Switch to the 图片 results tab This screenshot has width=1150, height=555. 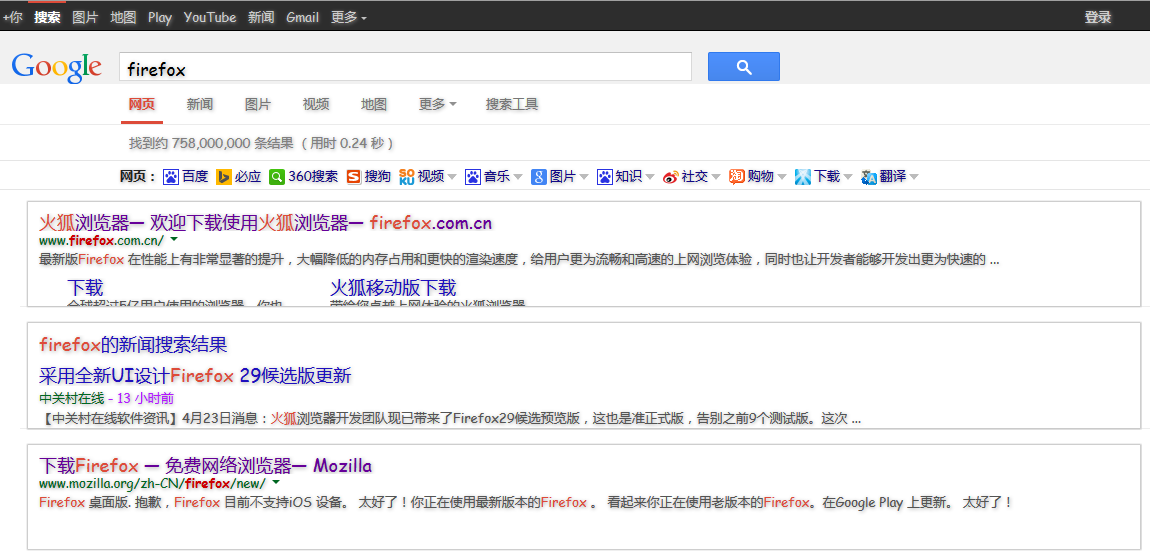pos(257,104)
